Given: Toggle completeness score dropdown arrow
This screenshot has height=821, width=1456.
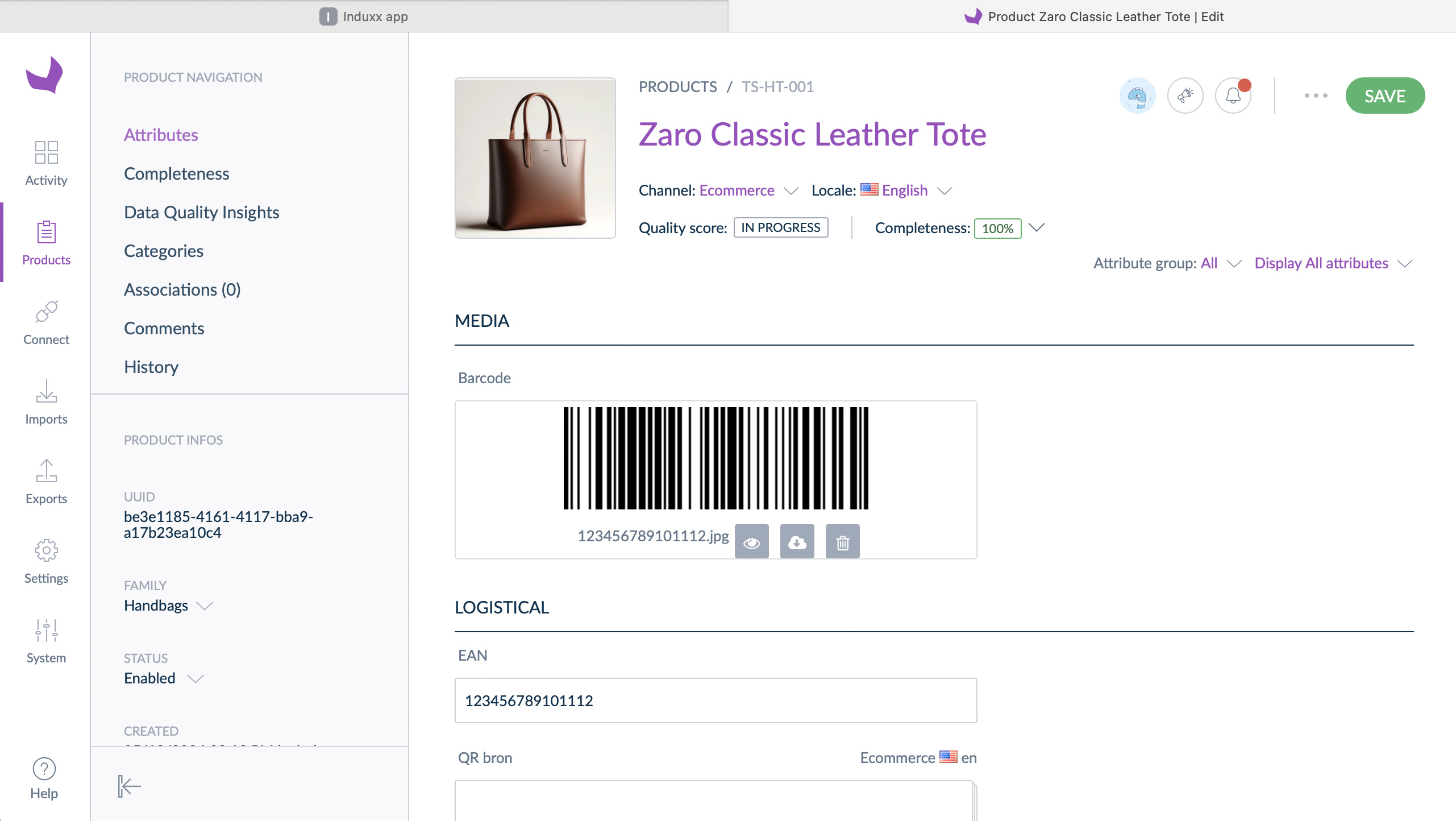Looking at the screenshot, I should [x=1037, y=227].
